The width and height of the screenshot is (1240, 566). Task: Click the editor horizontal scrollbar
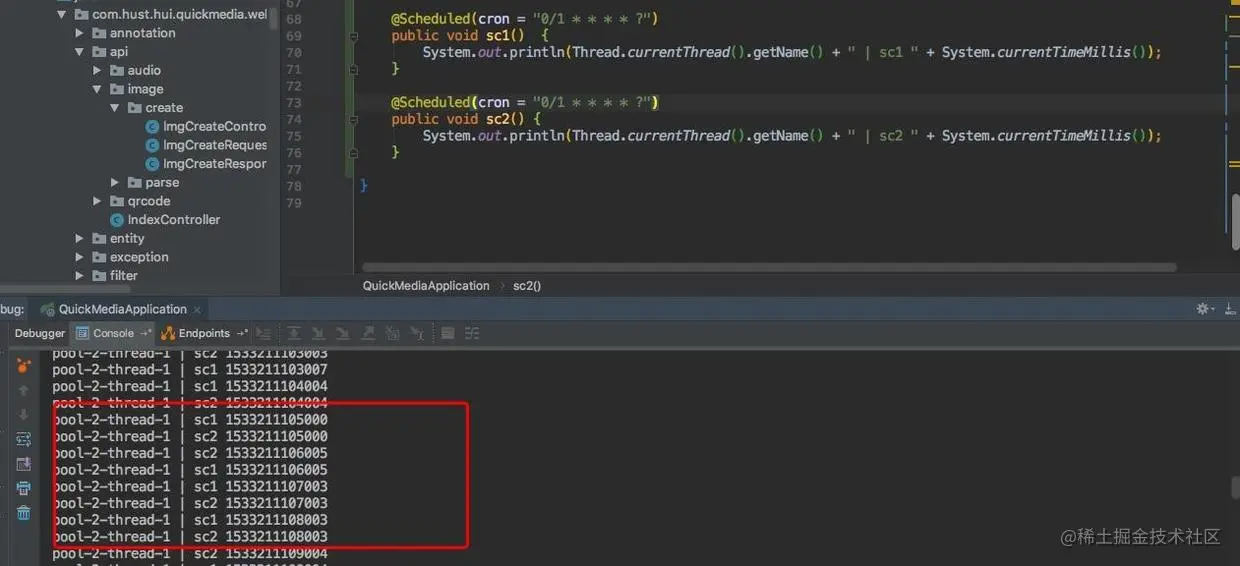pos(769,267)
